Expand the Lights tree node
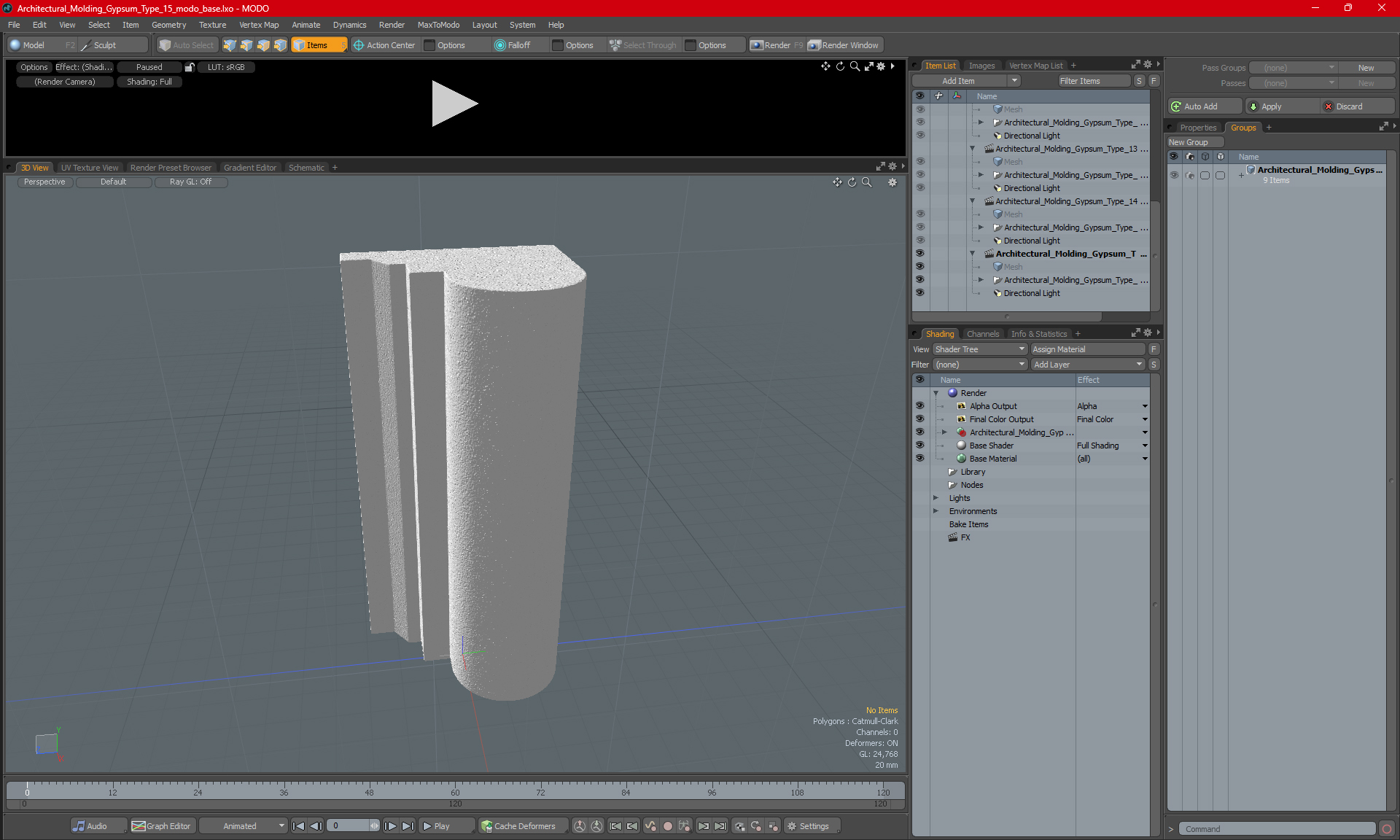Screen dimensions: 1400x840 pyautogui.click(x=936, y=498)
